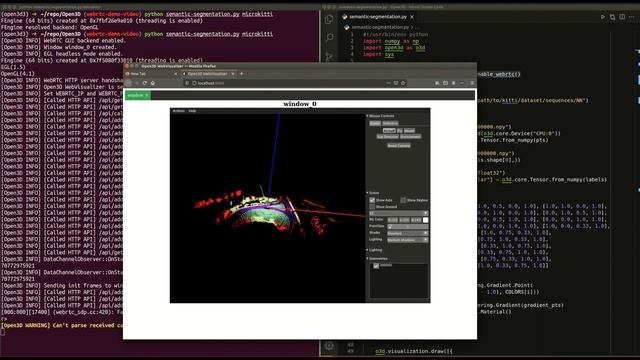The height and width of the screenshot is (360, 640).
Task: Open the gear Manage icon in VS Code
Action: point(329,346)
